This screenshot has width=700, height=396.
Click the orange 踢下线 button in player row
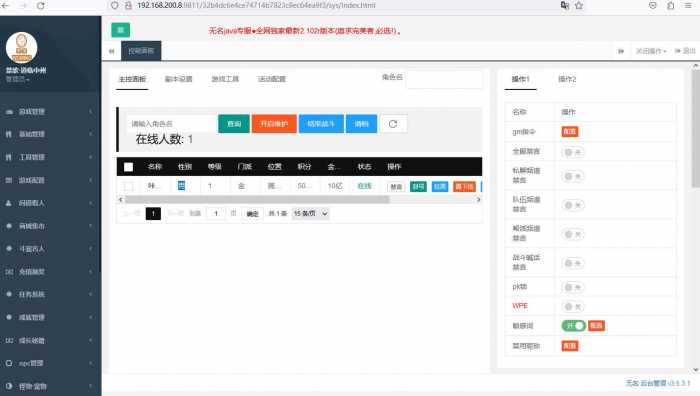click(464, 187)
